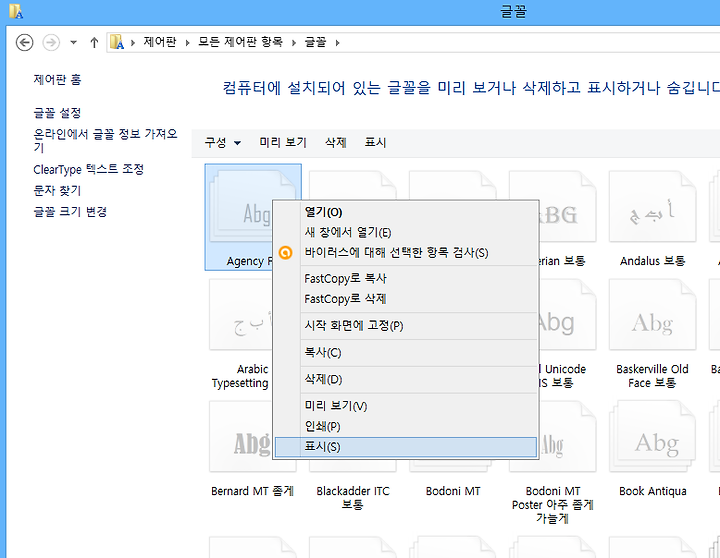Click the orange antivirus scan icon

point(286,253)
